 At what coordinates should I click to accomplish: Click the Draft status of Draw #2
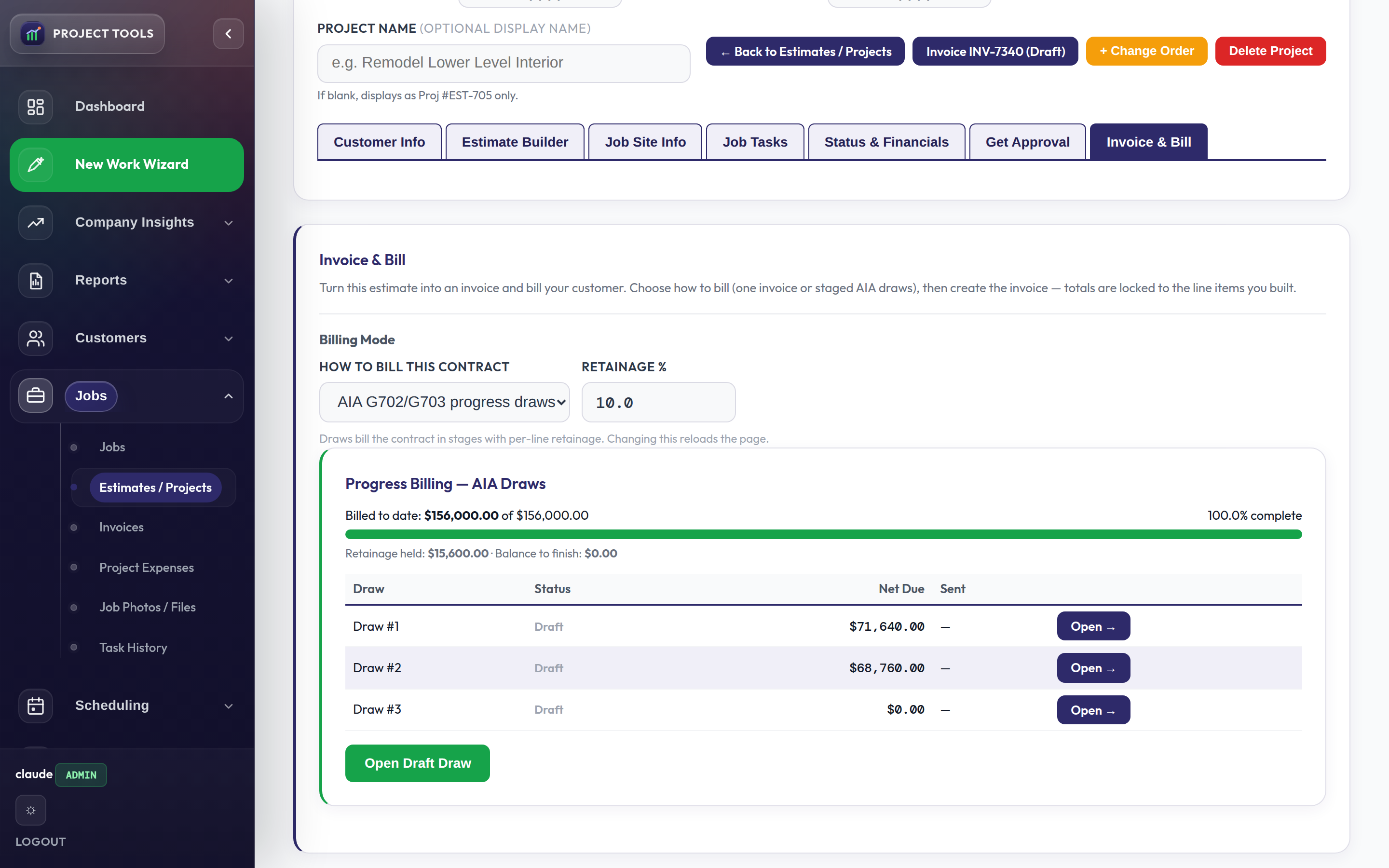coord(549,668)
